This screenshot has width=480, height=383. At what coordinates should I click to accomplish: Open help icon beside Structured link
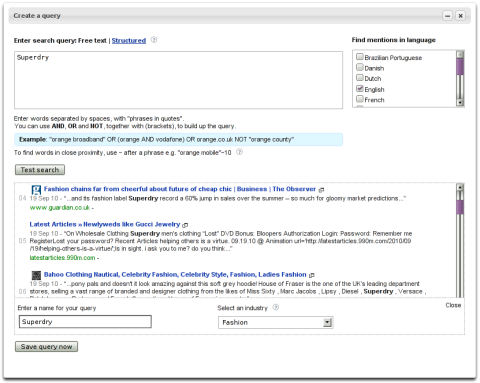[x=154, y=40]
